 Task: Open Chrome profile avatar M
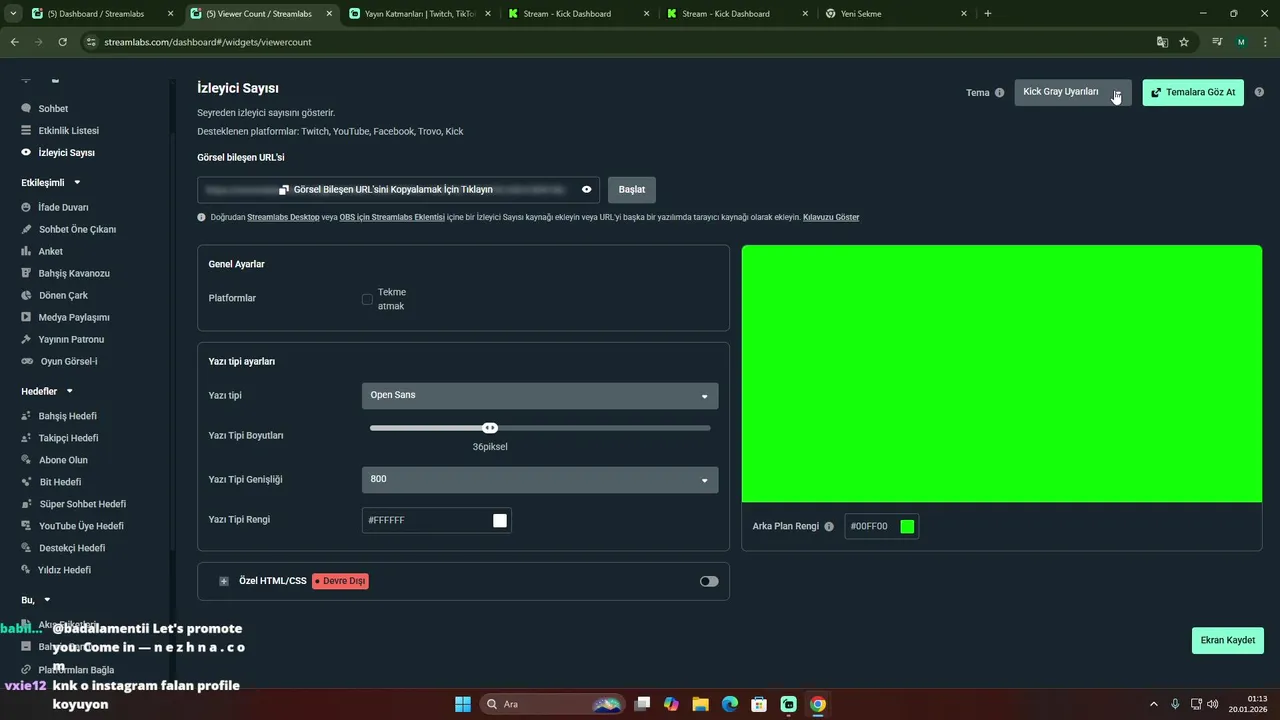[x=1241, y=42]
